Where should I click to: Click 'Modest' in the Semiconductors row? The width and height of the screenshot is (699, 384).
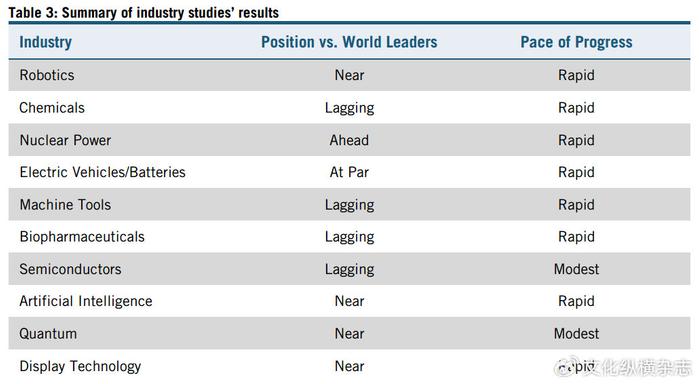576,269
